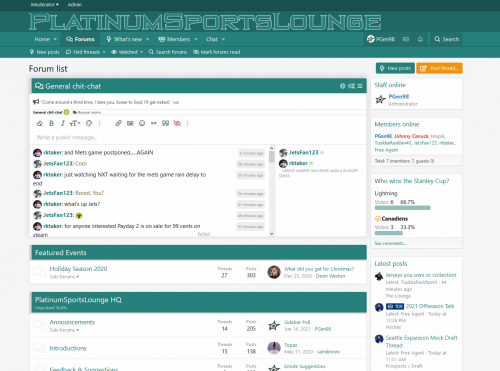Toggle BB code mode red icon

(177, 123)
